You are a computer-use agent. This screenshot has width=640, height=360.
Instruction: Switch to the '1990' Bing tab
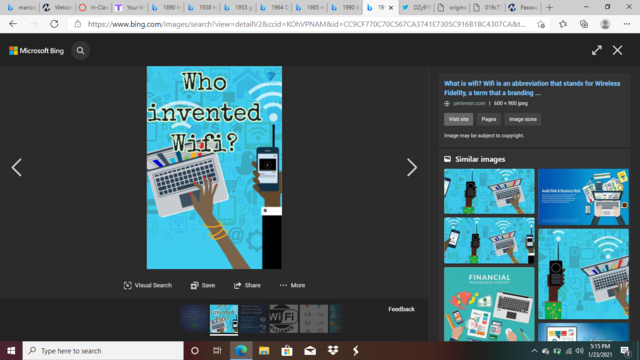click(x=345, y=7)
